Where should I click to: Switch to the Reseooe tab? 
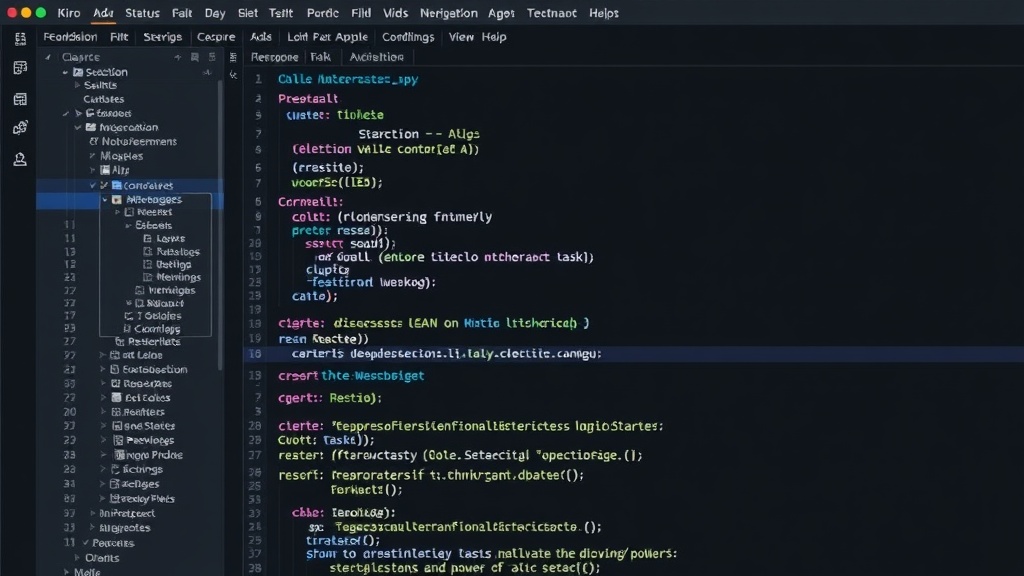point(274,57)
